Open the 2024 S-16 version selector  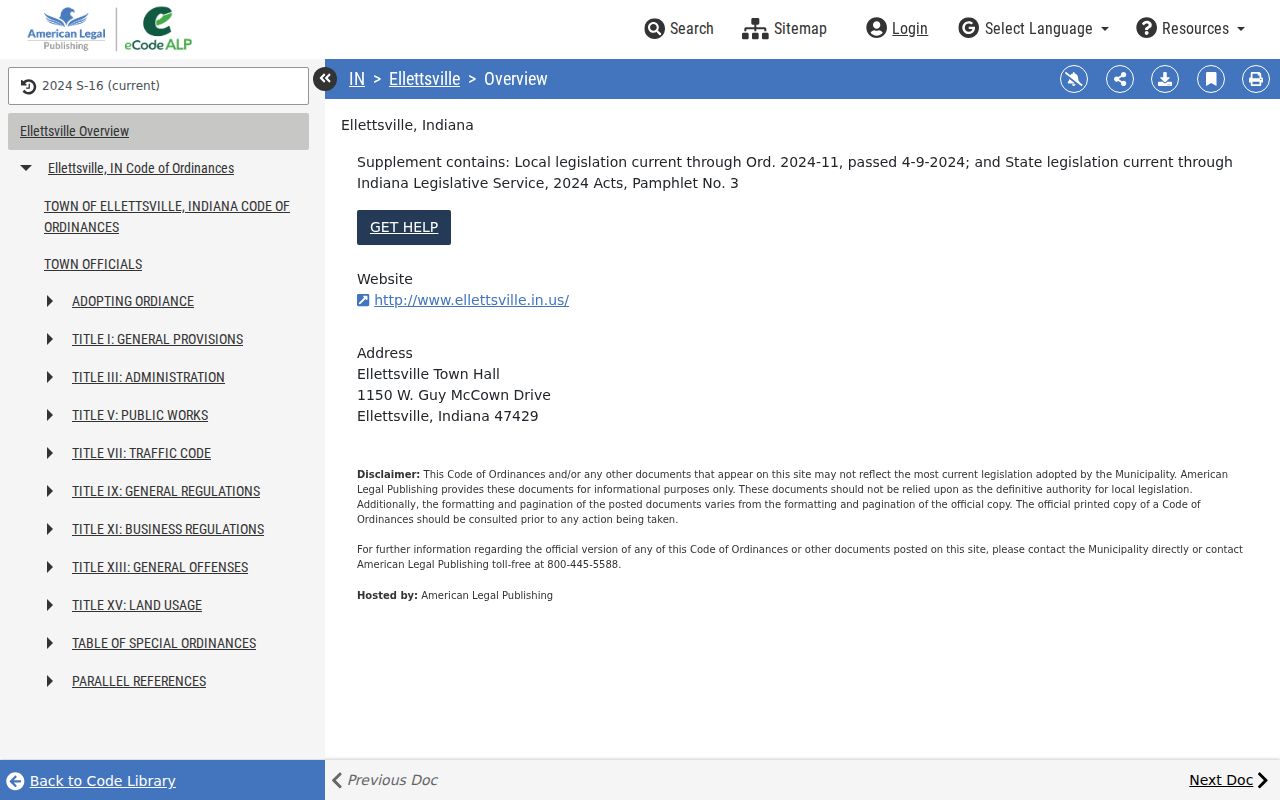point(158,86)
